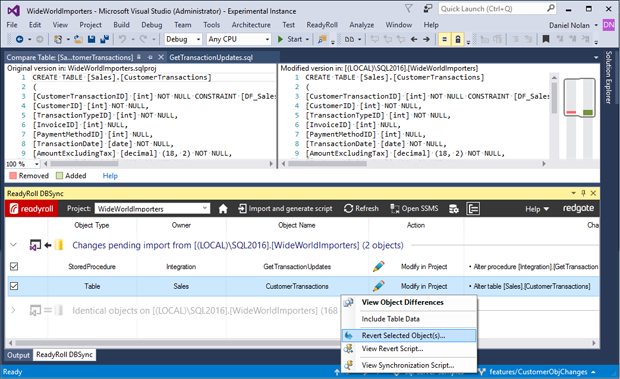Screen dimensions: 620x379
Task: Expand the Identical objects group
Action: (13, 310)
